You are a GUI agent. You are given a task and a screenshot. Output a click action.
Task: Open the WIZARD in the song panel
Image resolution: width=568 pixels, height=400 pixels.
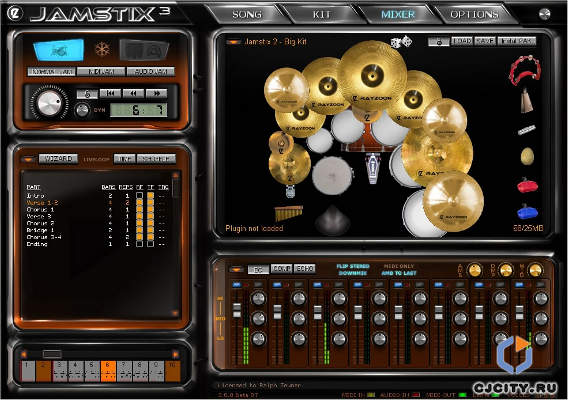click(58, 159)
